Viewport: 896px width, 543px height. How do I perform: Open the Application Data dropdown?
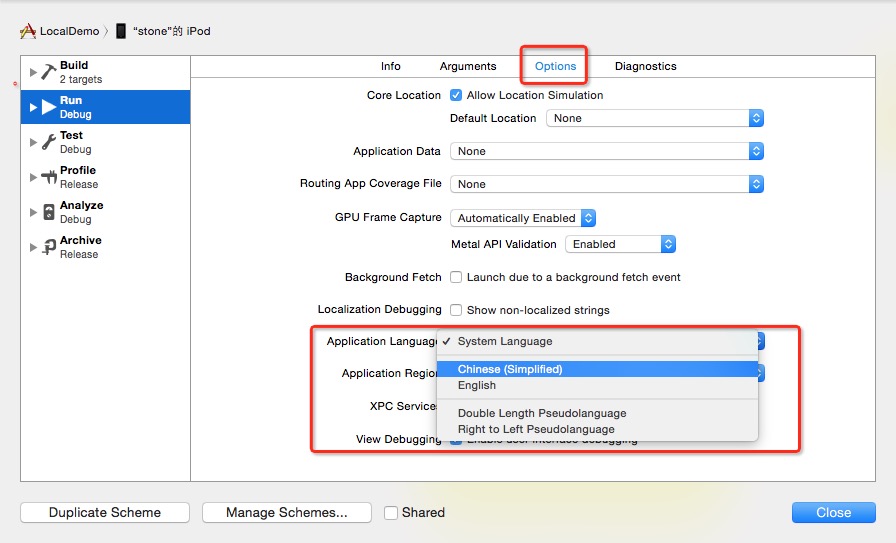point(607,151)
